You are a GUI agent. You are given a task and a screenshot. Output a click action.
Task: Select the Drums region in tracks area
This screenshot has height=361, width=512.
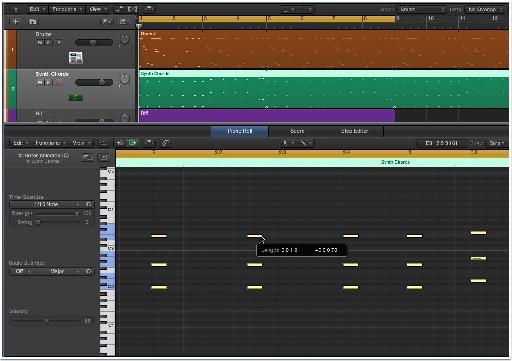323,50
